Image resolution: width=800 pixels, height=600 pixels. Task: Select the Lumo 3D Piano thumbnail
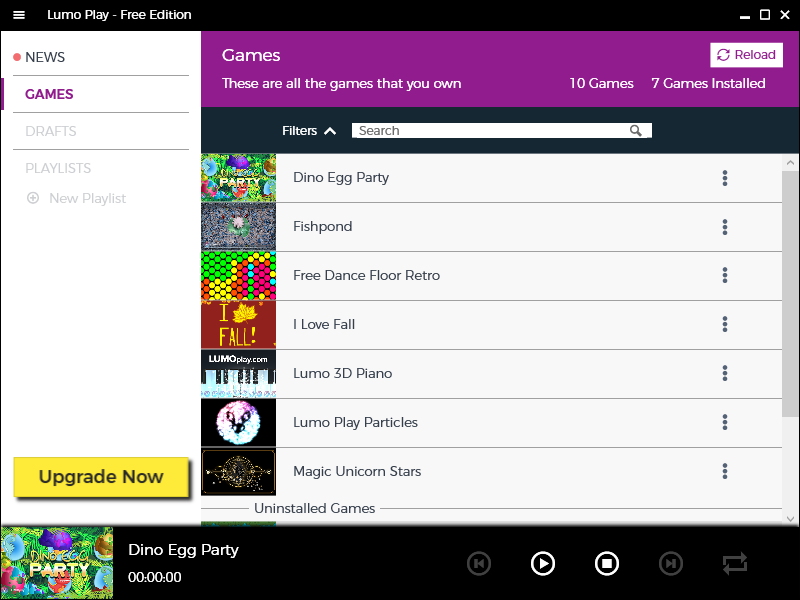(x=238, y=373)
